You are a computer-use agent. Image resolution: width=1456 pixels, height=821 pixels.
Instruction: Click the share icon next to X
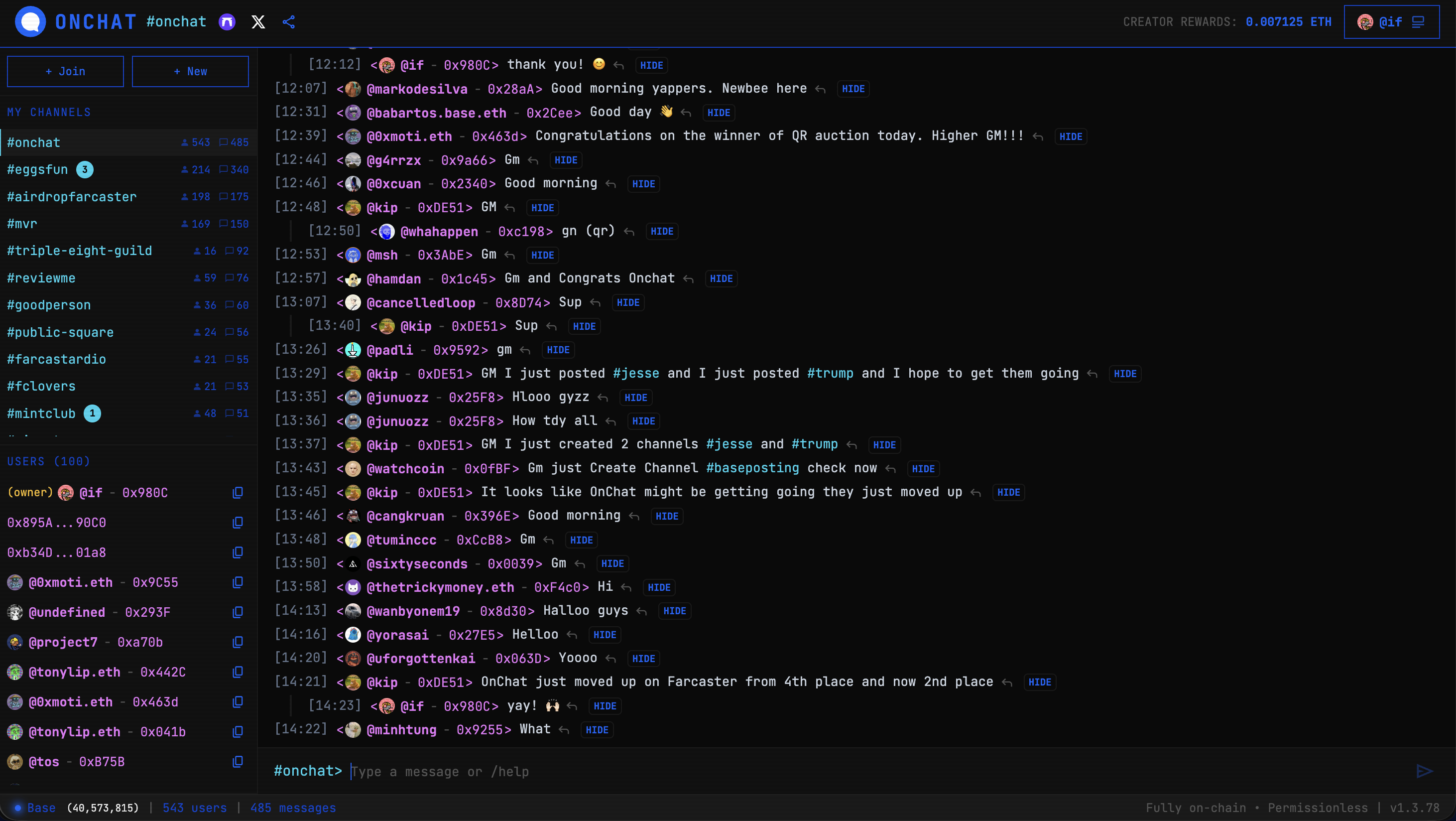[289, 22]
